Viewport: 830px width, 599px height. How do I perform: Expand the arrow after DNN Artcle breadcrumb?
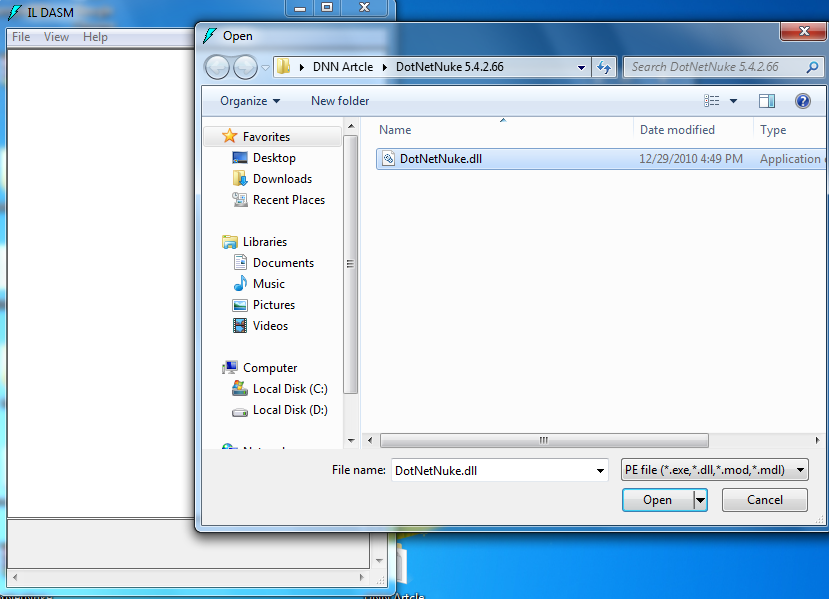385,67
